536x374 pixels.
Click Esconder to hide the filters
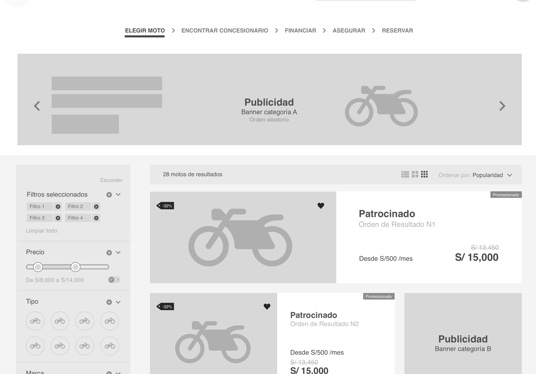coord(111,180)
